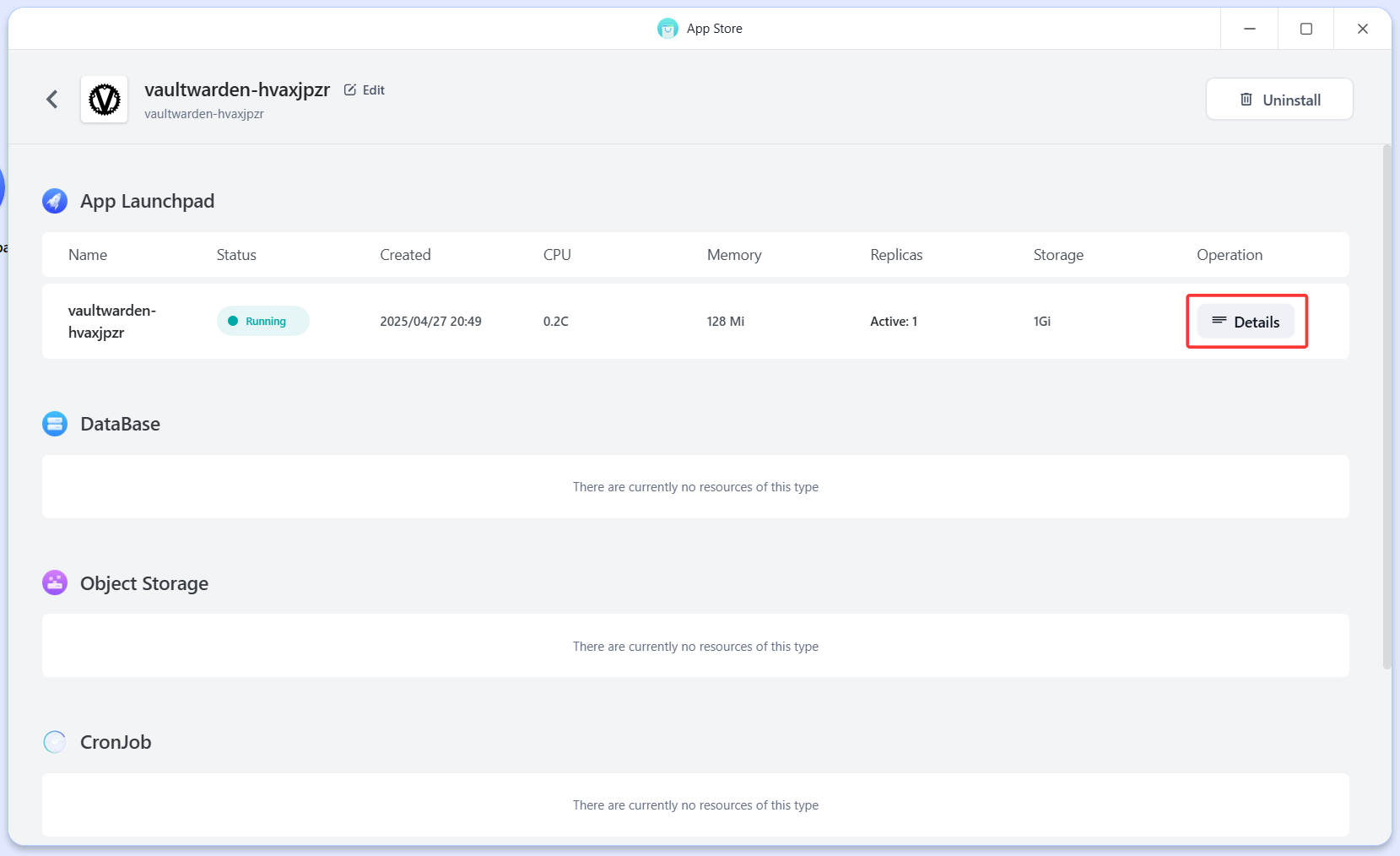Click the vaultwarden-hvaxjpzr title heading
The image size is (1400, 856).
[237, 89]
